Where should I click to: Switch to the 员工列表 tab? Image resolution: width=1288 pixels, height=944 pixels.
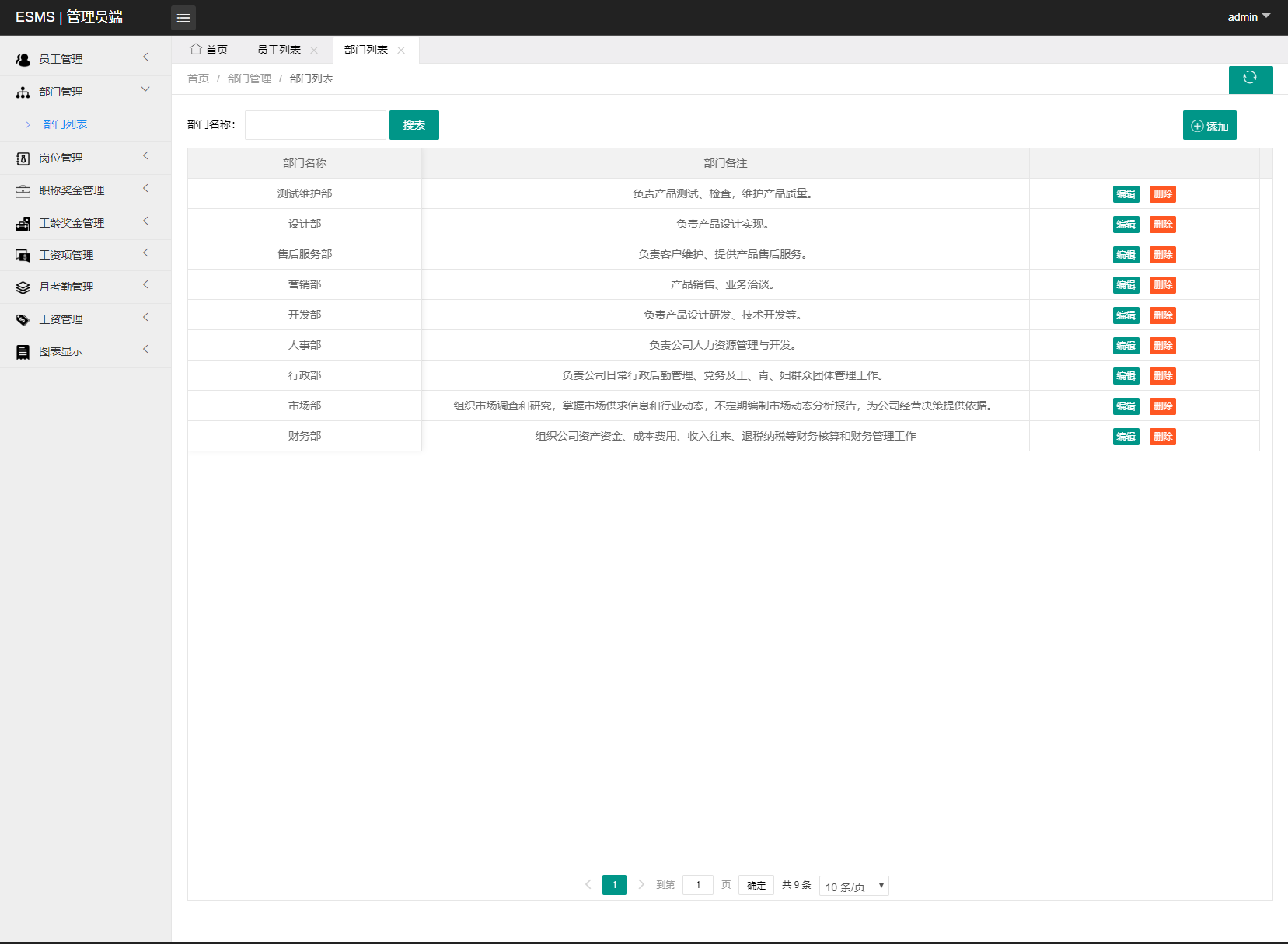tap(280, 49)
